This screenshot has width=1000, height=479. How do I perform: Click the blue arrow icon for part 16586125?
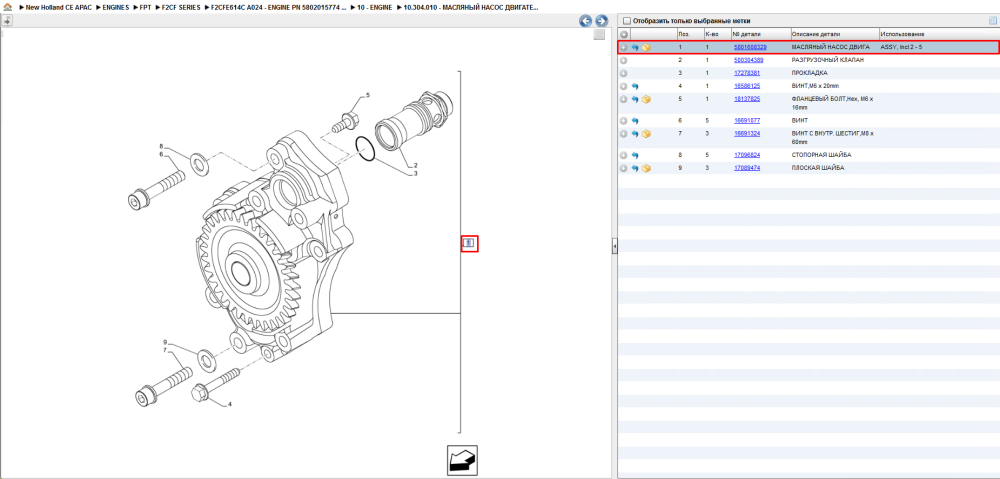(x=635, y=85)
